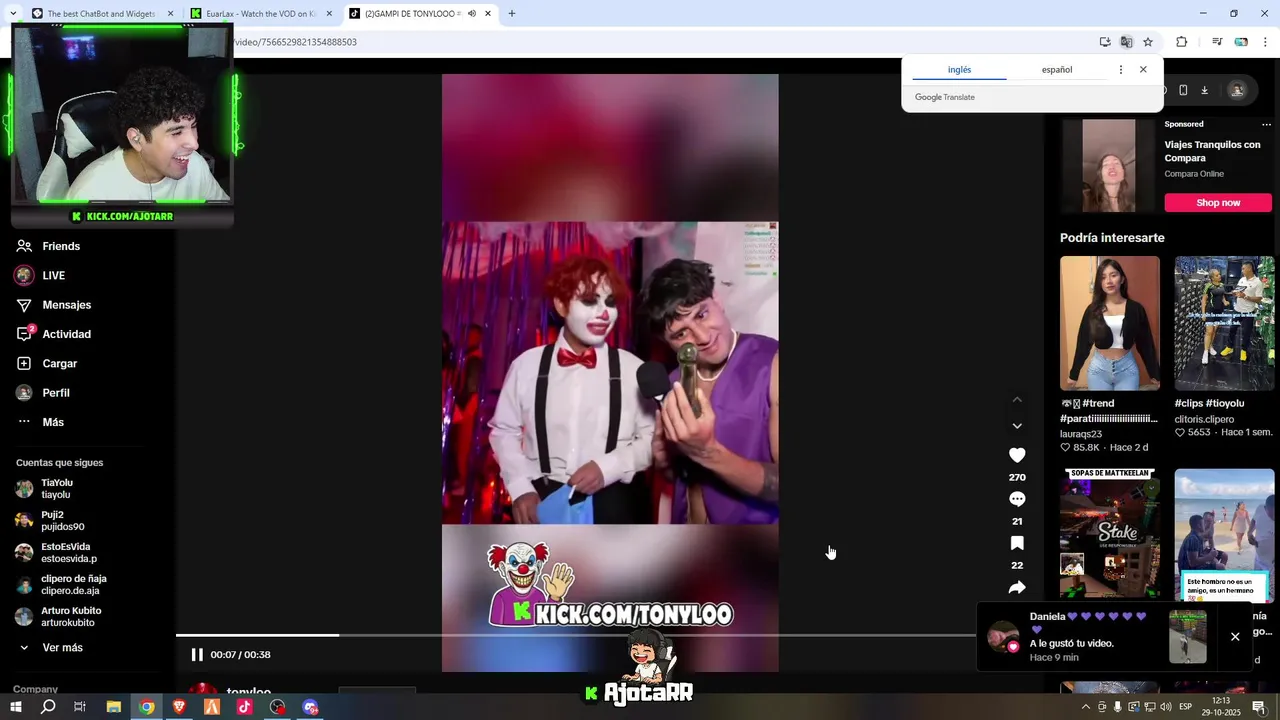Bookmark page with the star icon

pyautogui.click(x=1148, y=42)
